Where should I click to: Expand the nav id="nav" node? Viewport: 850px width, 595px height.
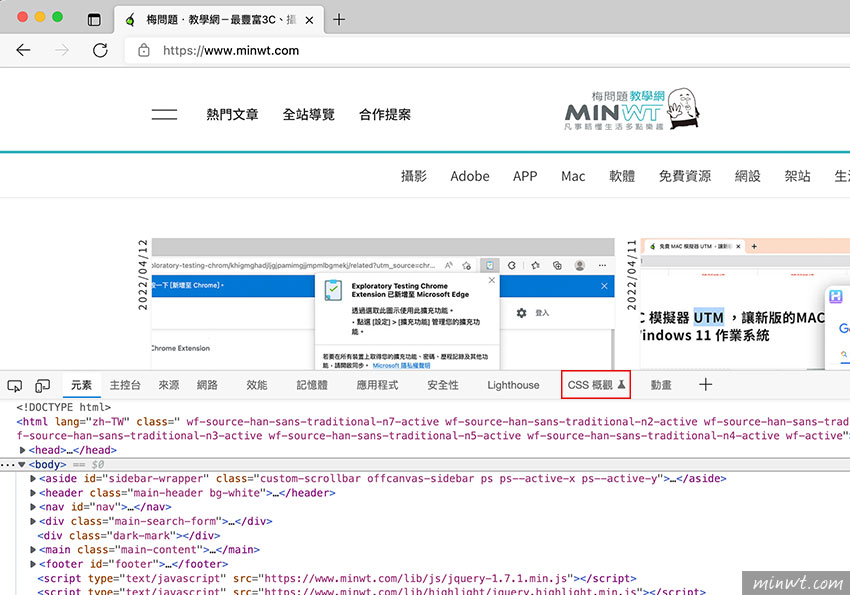click(33, 507)
